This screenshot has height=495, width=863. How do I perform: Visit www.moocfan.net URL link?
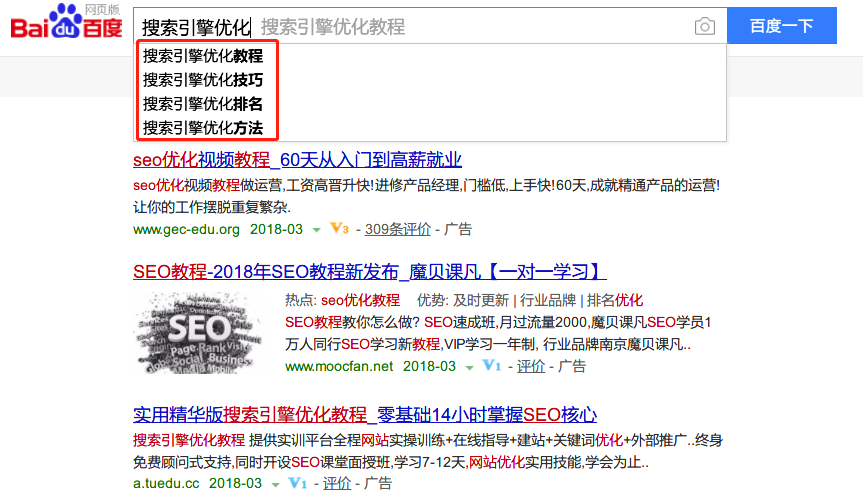tap(339, 366)
